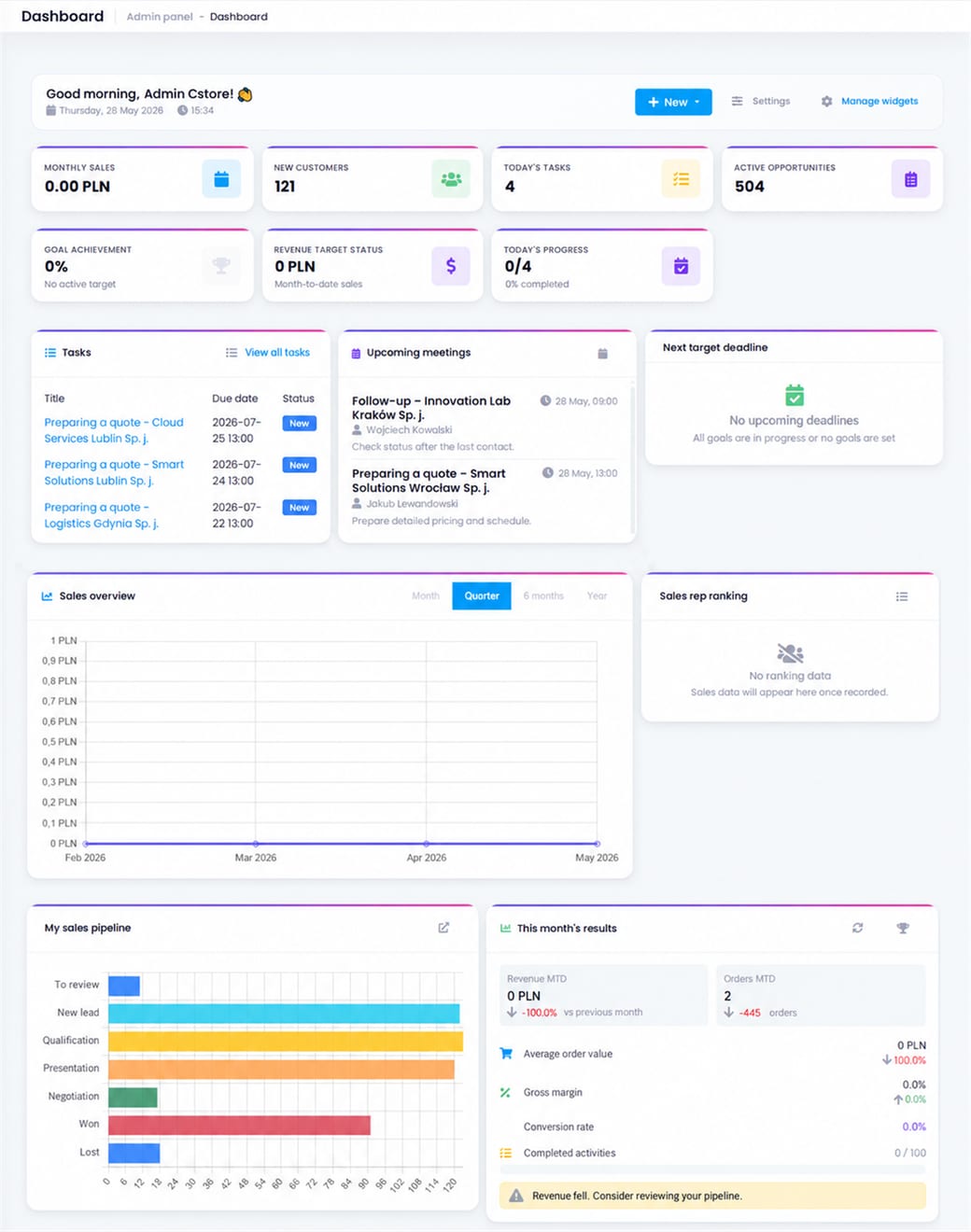This screenshot has width=971, height=1232.
Task: Select the Quarter tab in Sales overview
Action: click(482, 595)
